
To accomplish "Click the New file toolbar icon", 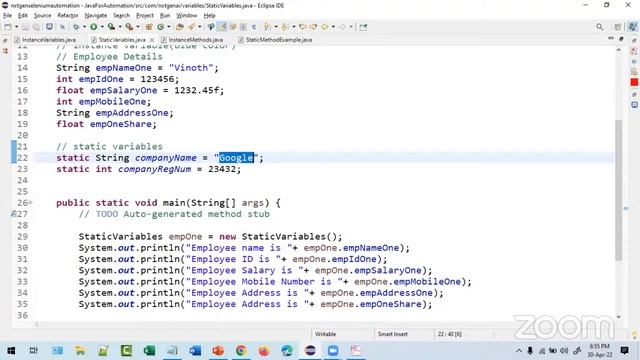I will pyautogui.click(x=8, y=27).
